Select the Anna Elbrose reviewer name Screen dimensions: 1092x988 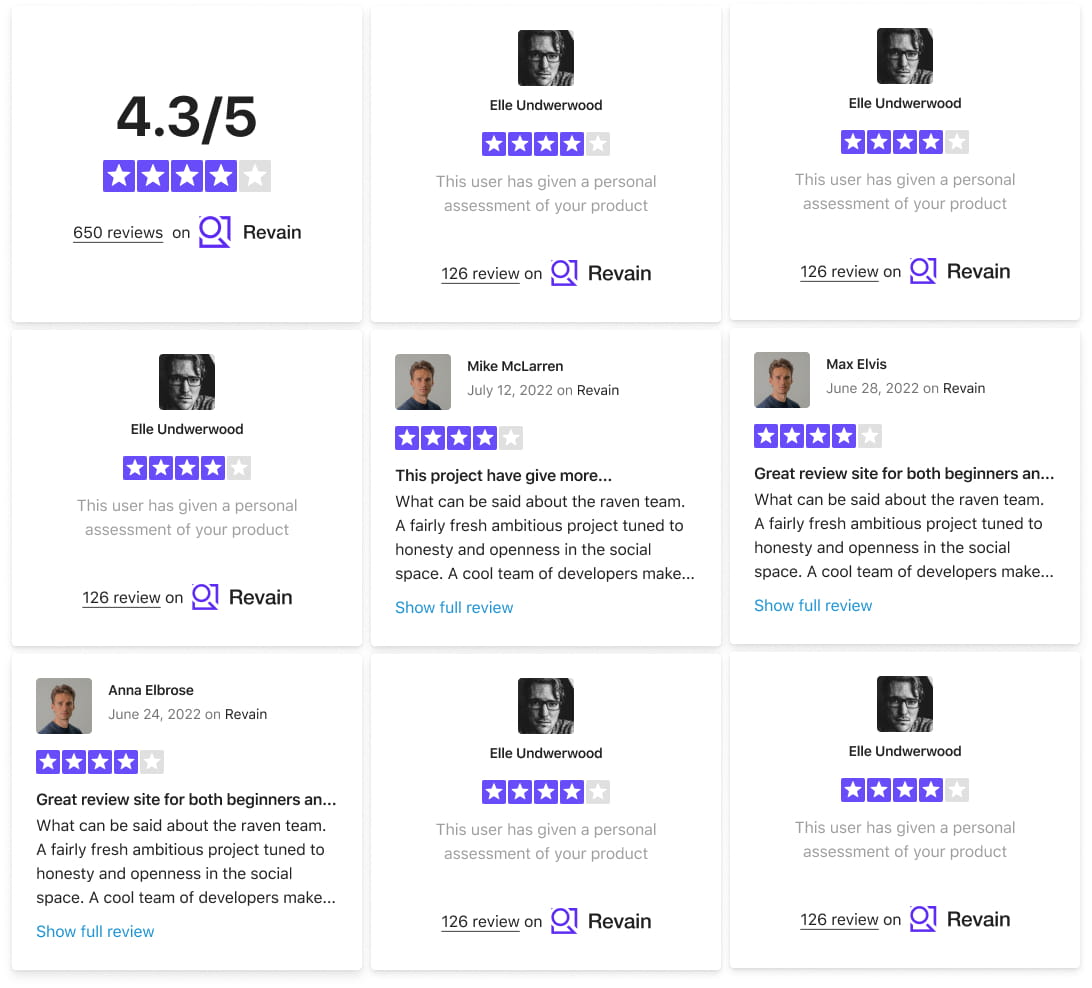coord(151,690)
